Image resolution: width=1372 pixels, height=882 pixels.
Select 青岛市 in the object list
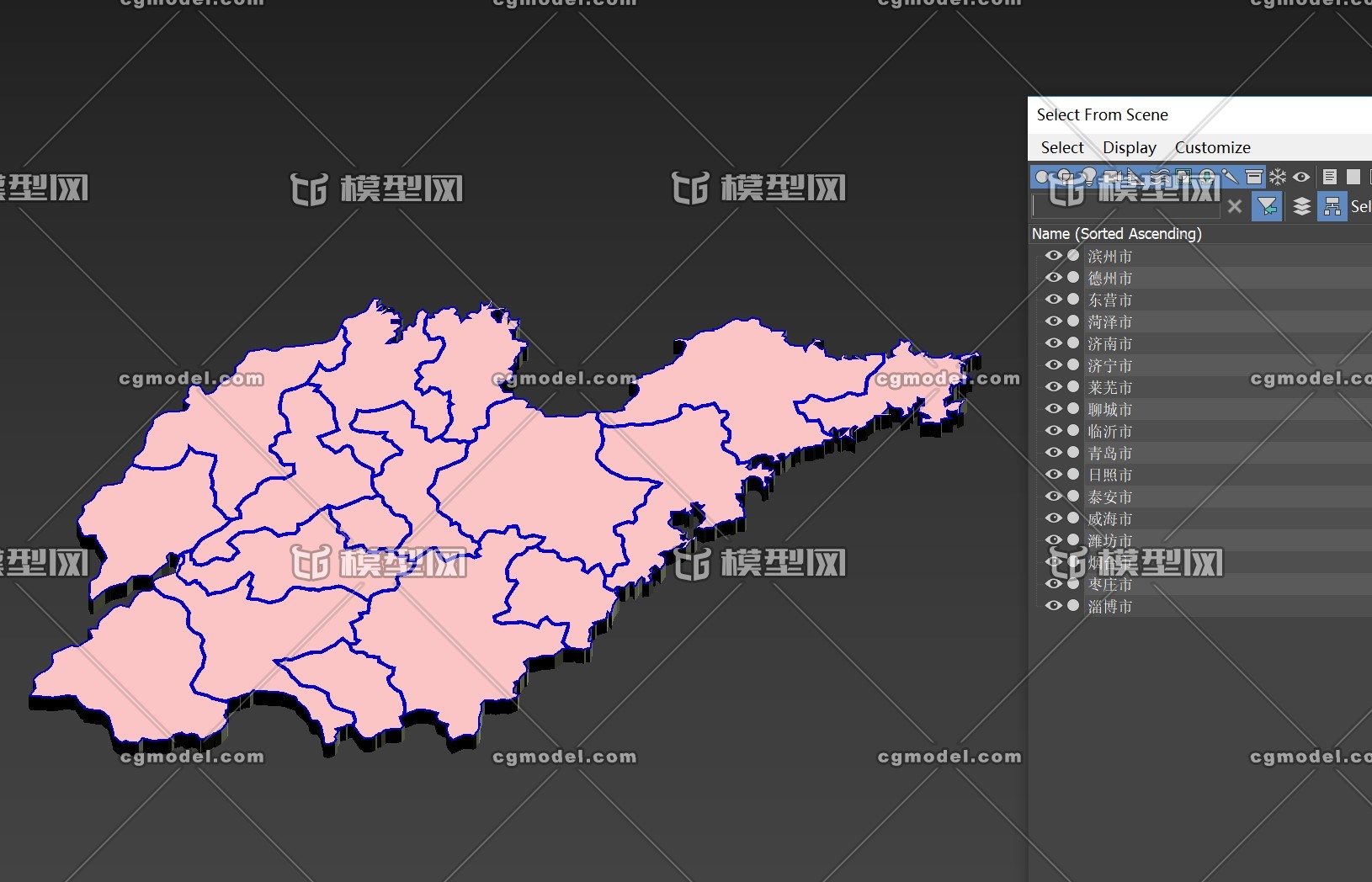coord(1109,453)
